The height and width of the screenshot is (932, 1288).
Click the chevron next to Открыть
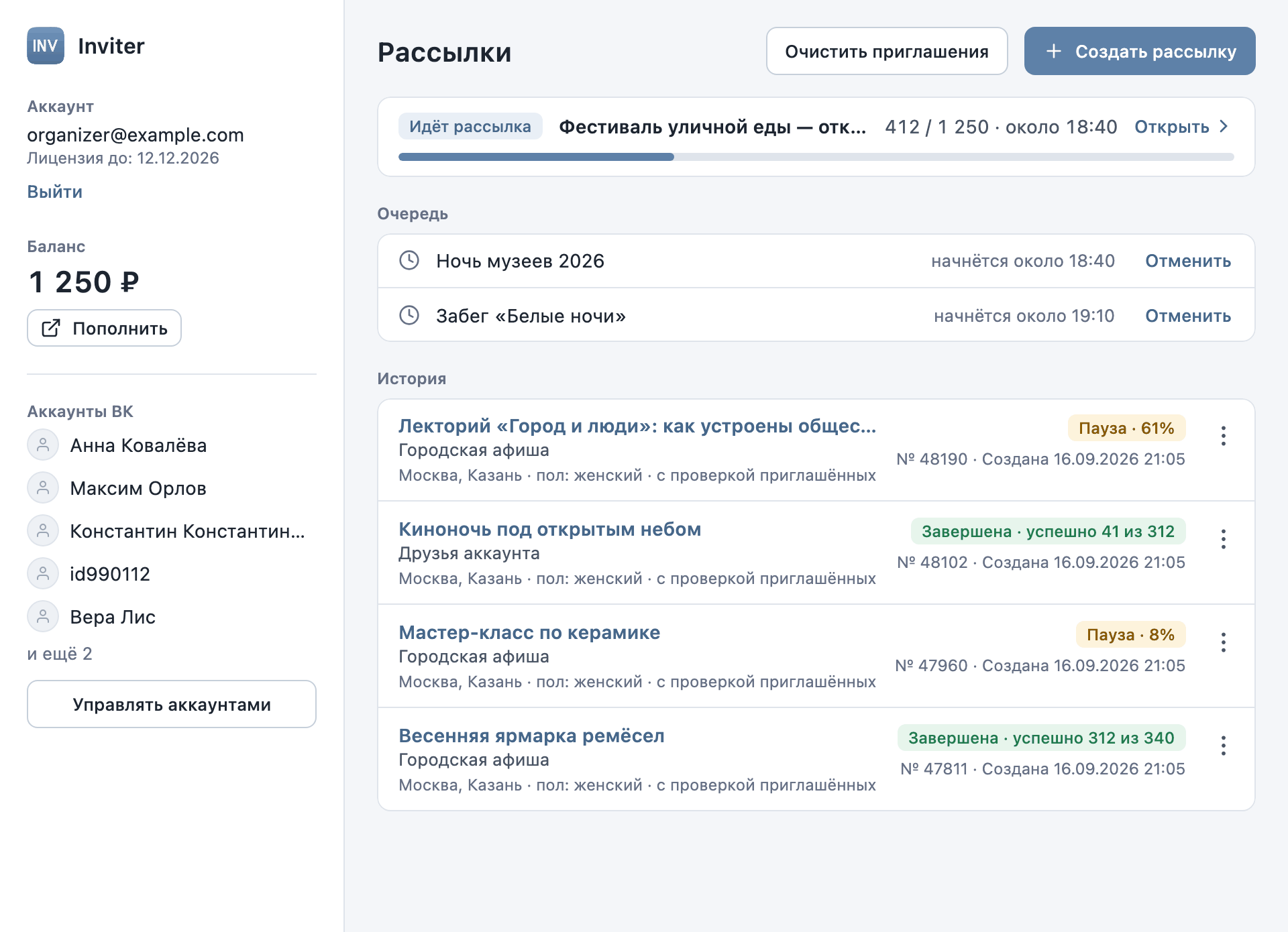click(1224, 126)
